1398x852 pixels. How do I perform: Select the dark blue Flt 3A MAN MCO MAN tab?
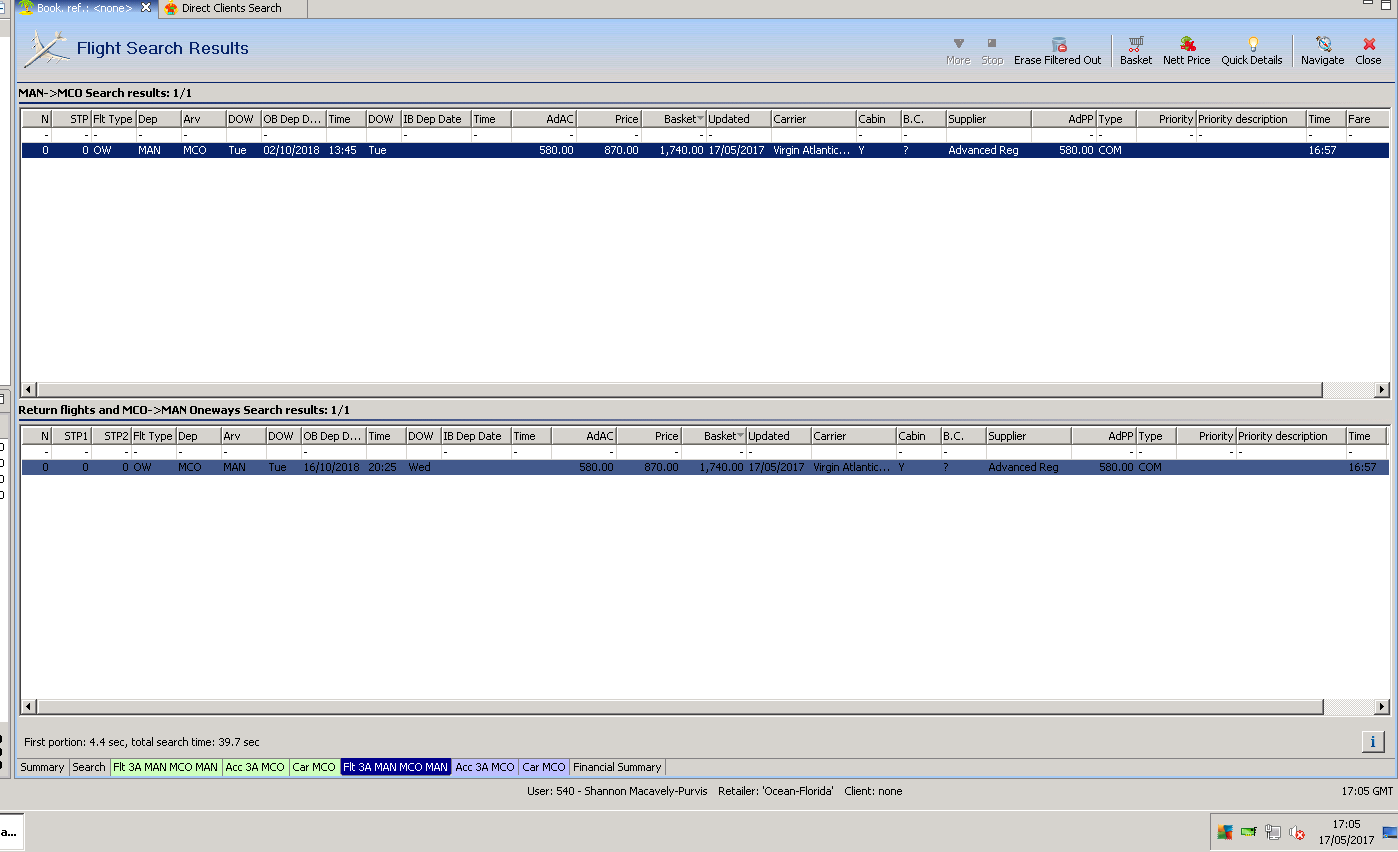click(x=396, y=767)
